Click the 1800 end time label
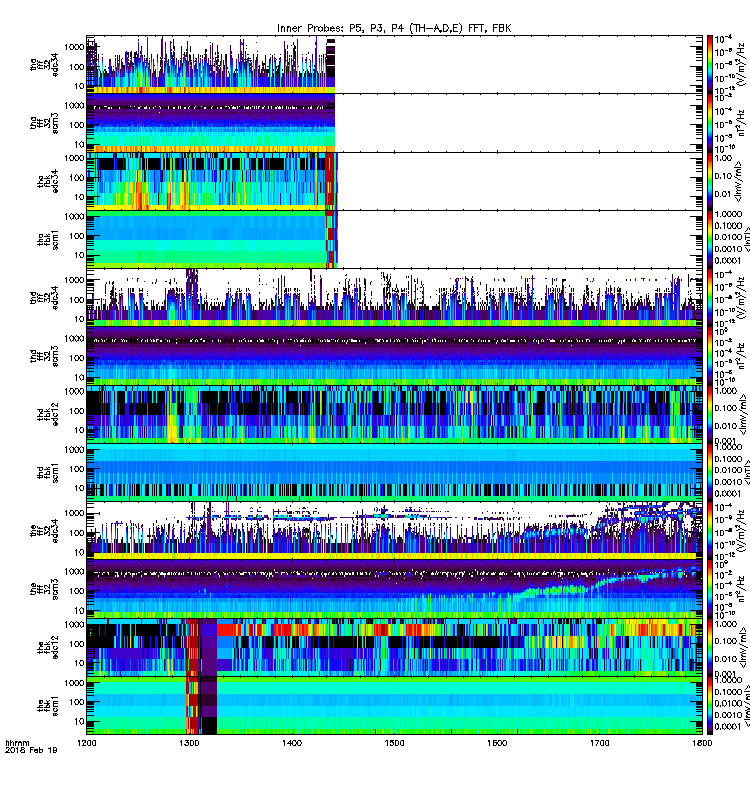Viewport: 750px width, 800px height. [703, 743]
